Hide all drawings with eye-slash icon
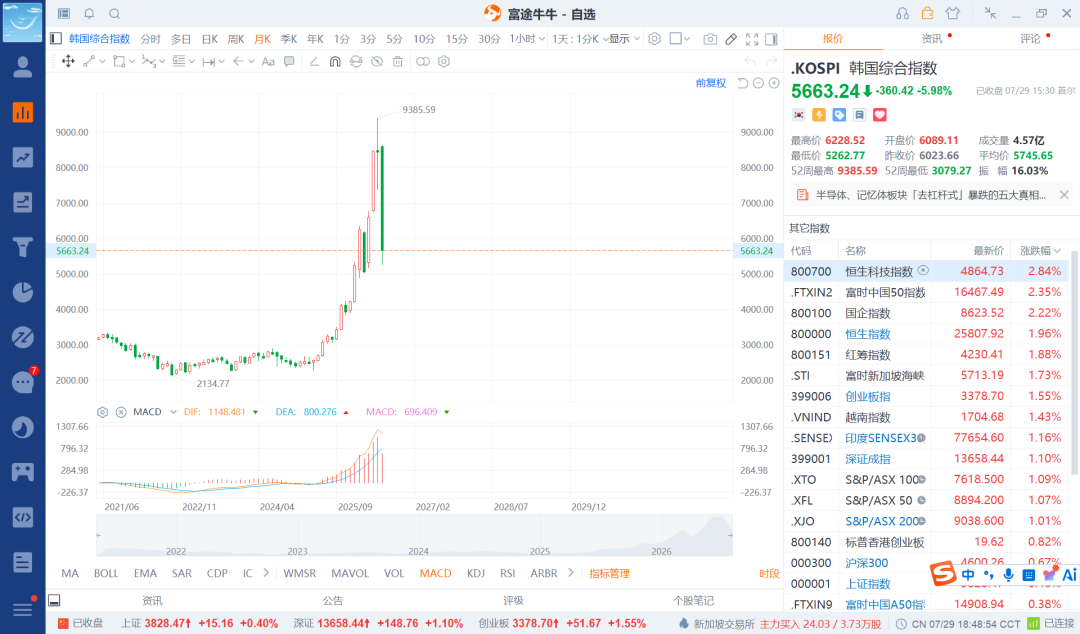This screenshot has height=634, width=1080. point(377,61)
